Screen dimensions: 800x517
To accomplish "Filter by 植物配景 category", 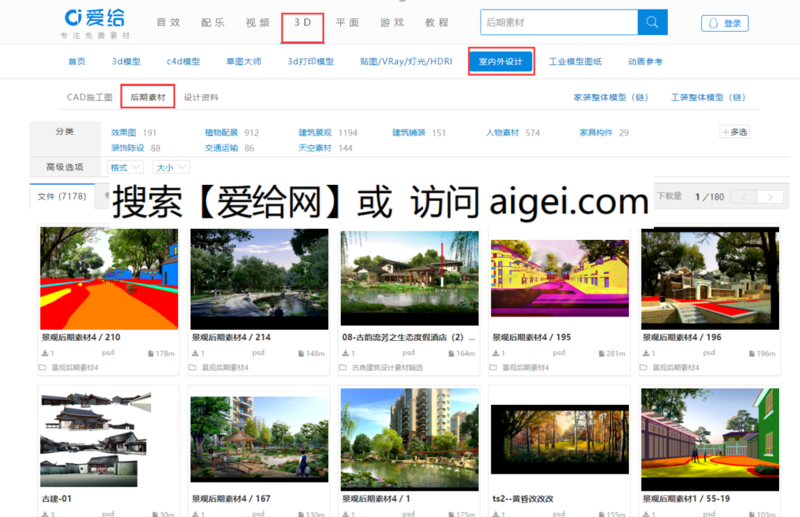I will (x=221, y=133).
